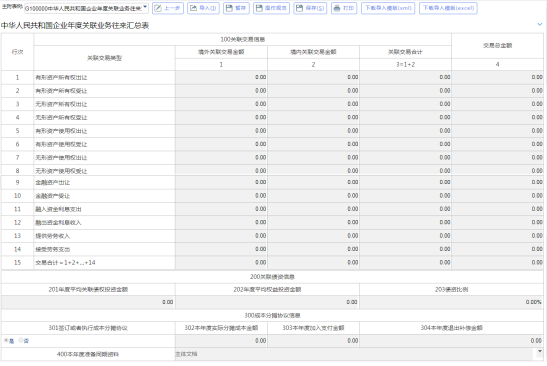Click the row 10 label 金融资产受让

pyautogui.click(x=52, y=196)
